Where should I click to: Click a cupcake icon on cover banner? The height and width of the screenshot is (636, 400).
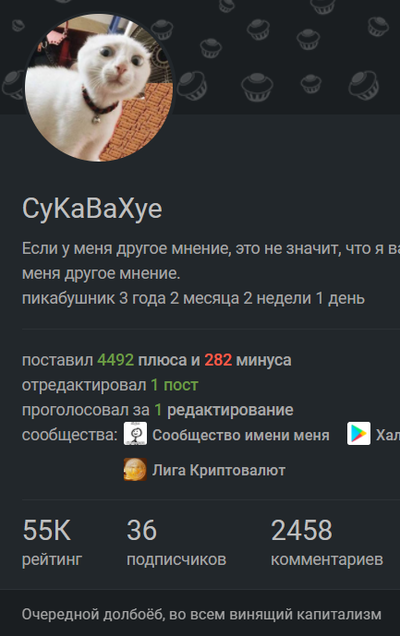point(257,87)
